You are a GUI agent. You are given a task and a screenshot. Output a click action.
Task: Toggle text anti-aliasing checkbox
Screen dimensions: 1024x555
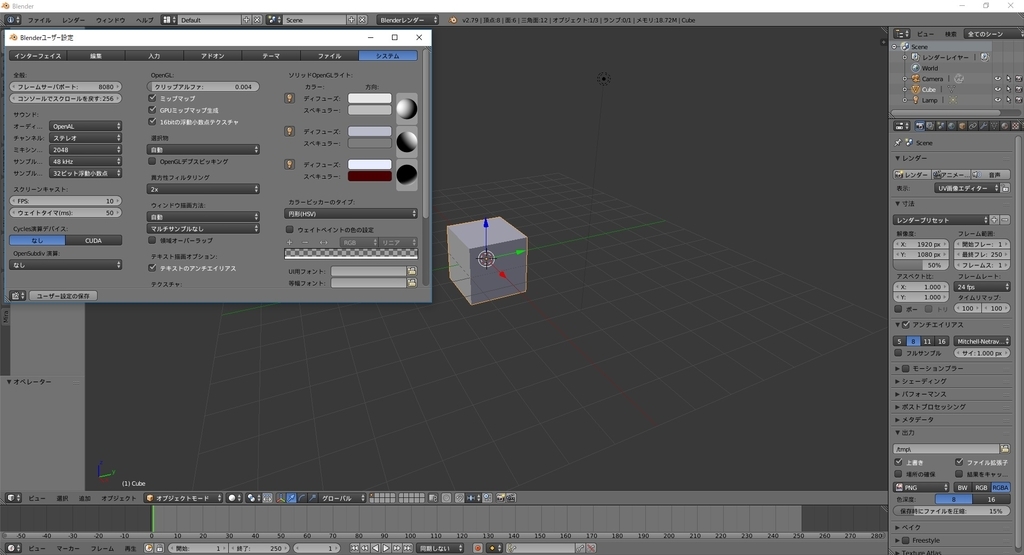(152, 268)
